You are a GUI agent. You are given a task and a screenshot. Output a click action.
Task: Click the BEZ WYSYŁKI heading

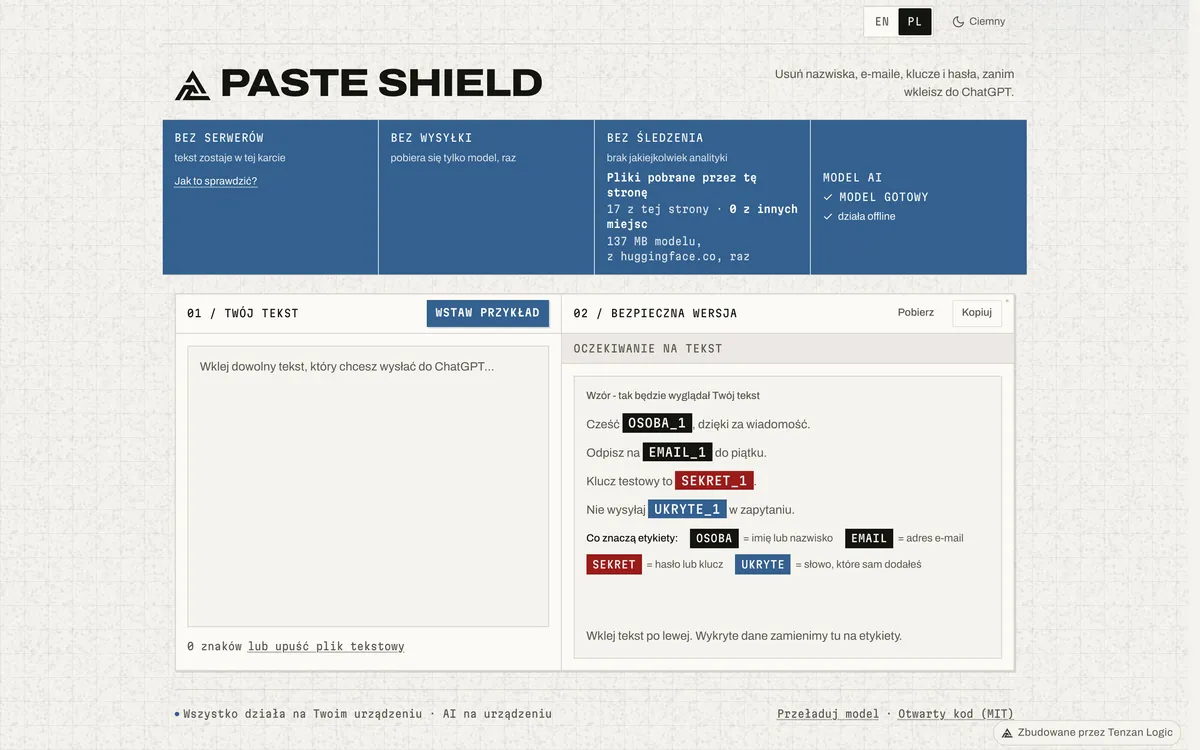click(x=431, y=138)
